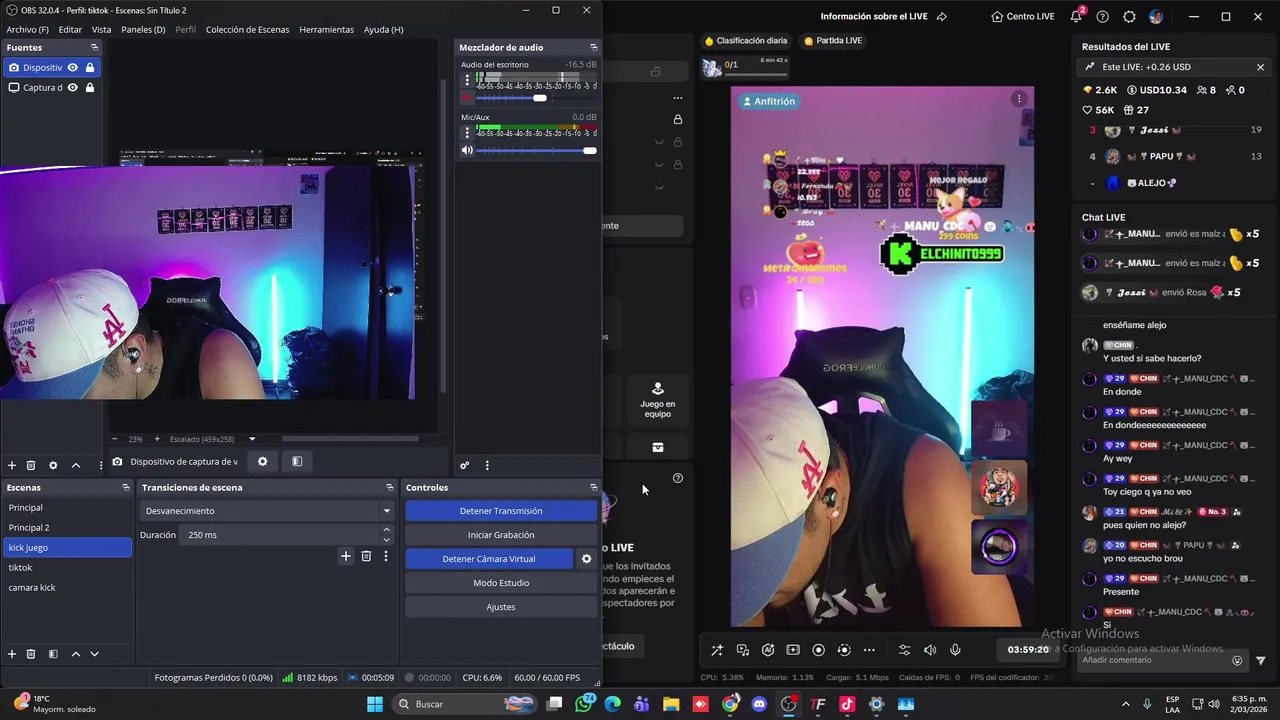
Task: Show hidden system tray icons
Action: (x=1125, y=704)
